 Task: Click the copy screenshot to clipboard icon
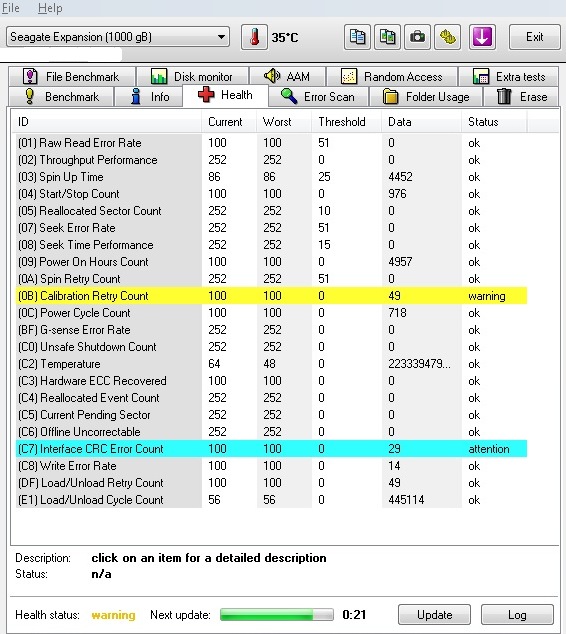(387, 37)
